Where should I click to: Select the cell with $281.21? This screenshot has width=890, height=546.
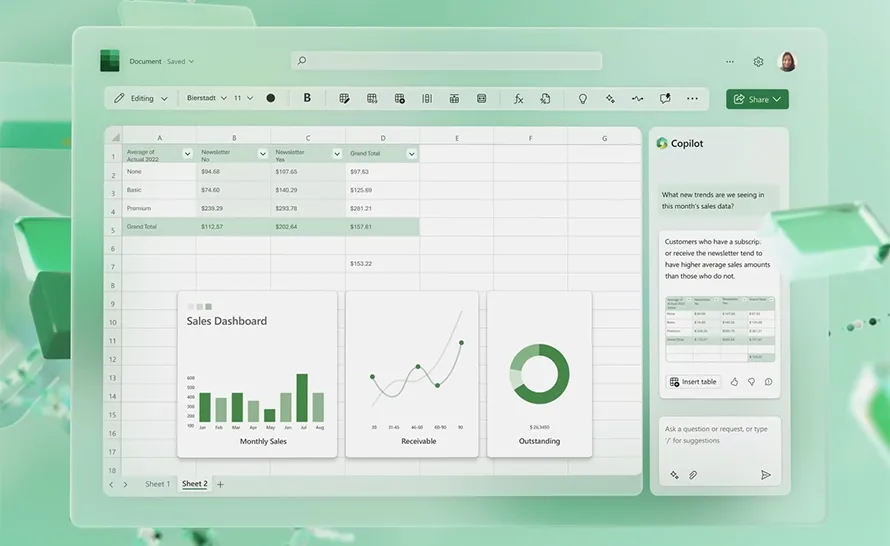(x=383, y=208)
